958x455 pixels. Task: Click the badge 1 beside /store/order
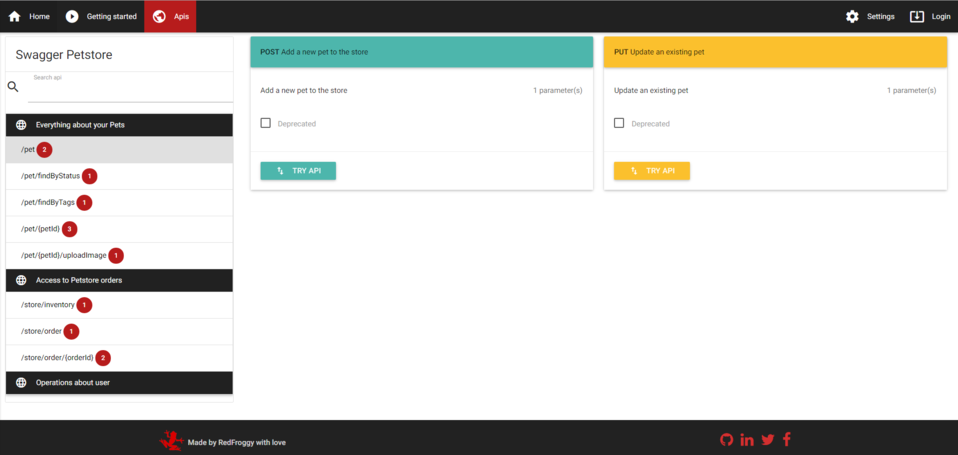coord(71,331)
